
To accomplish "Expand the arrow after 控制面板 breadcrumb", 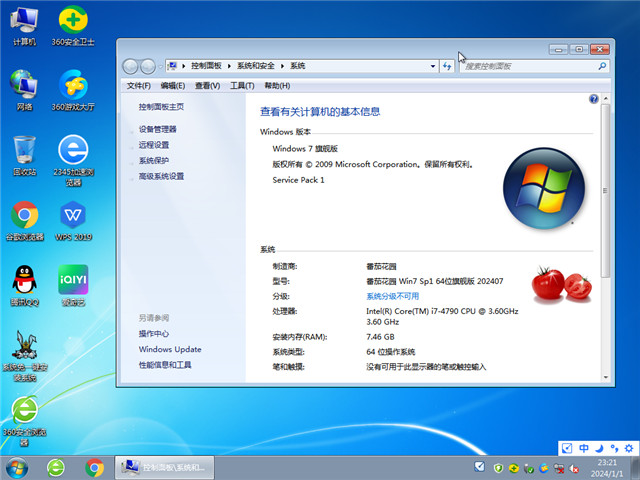I will pos(229,66).
